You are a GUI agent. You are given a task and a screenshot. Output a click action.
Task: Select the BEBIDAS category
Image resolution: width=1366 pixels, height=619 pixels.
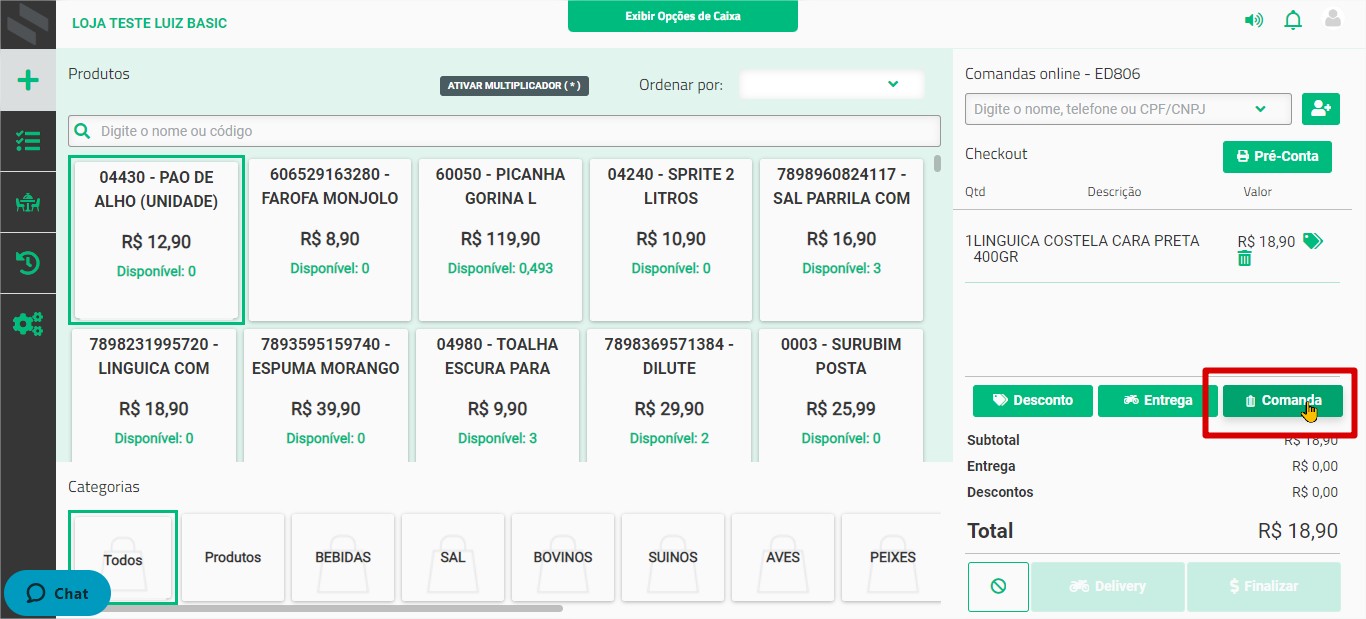tap(343, 557)
